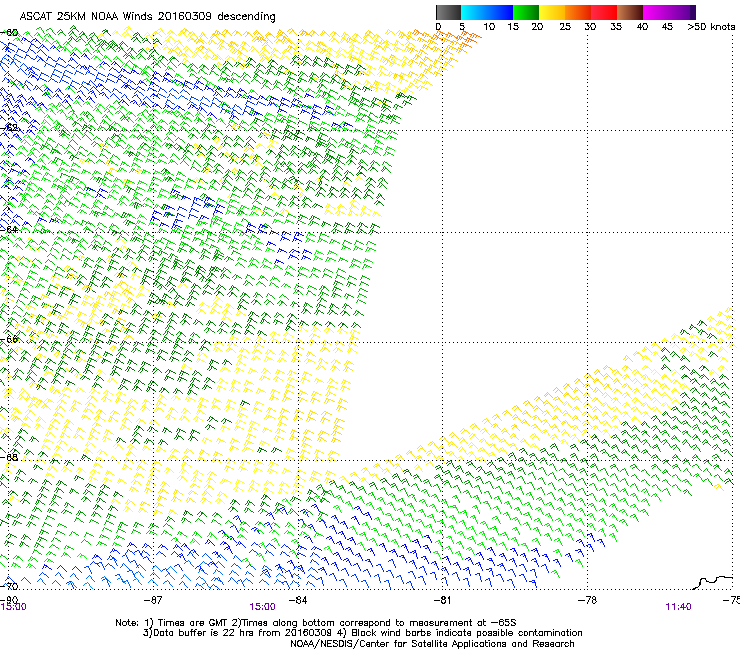The height and width of the screenshot is (650, 740).
Task: Click note line '3)Data buffer is 22 hrs'
Action: pyautogui.click(x=362, y=633)
